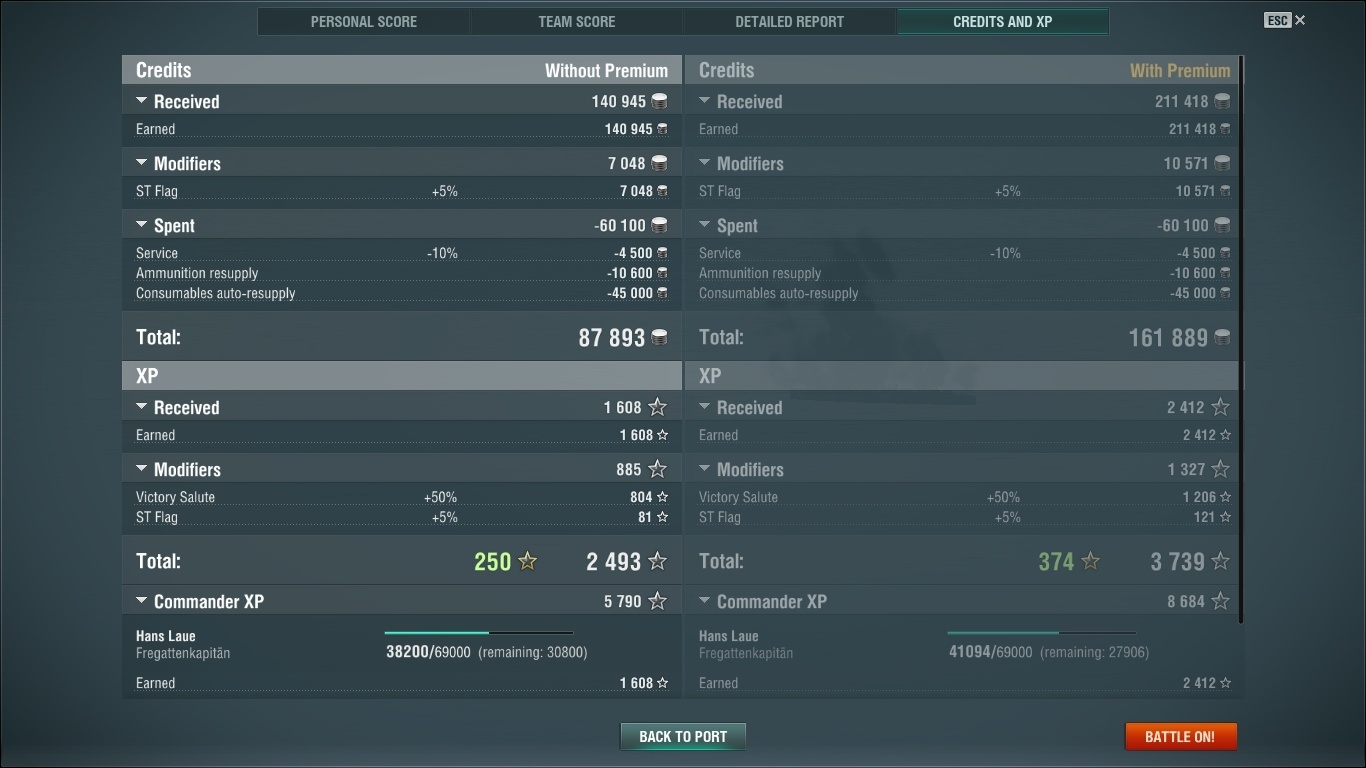Click the coin icon next to 161 889 premium total
1366x768 pixels.
pos(1221,338)
